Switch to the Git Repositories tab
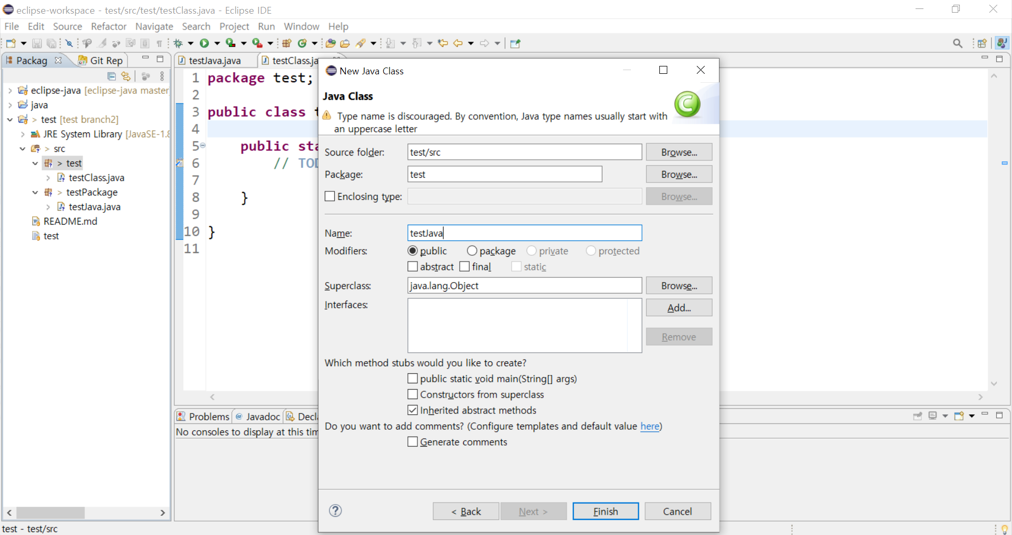This screenshot has height=535, width=1012. (100, 60)
